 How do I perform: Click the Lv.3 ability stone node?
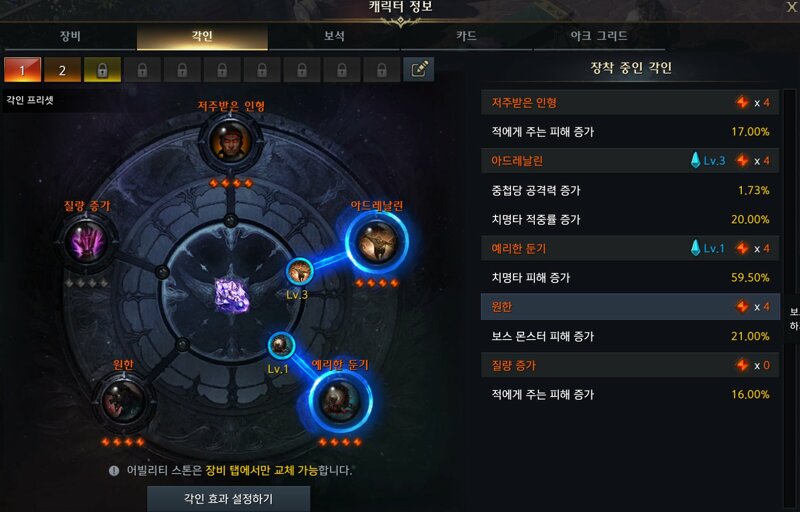pyautogui.click(x=299, y=271)
